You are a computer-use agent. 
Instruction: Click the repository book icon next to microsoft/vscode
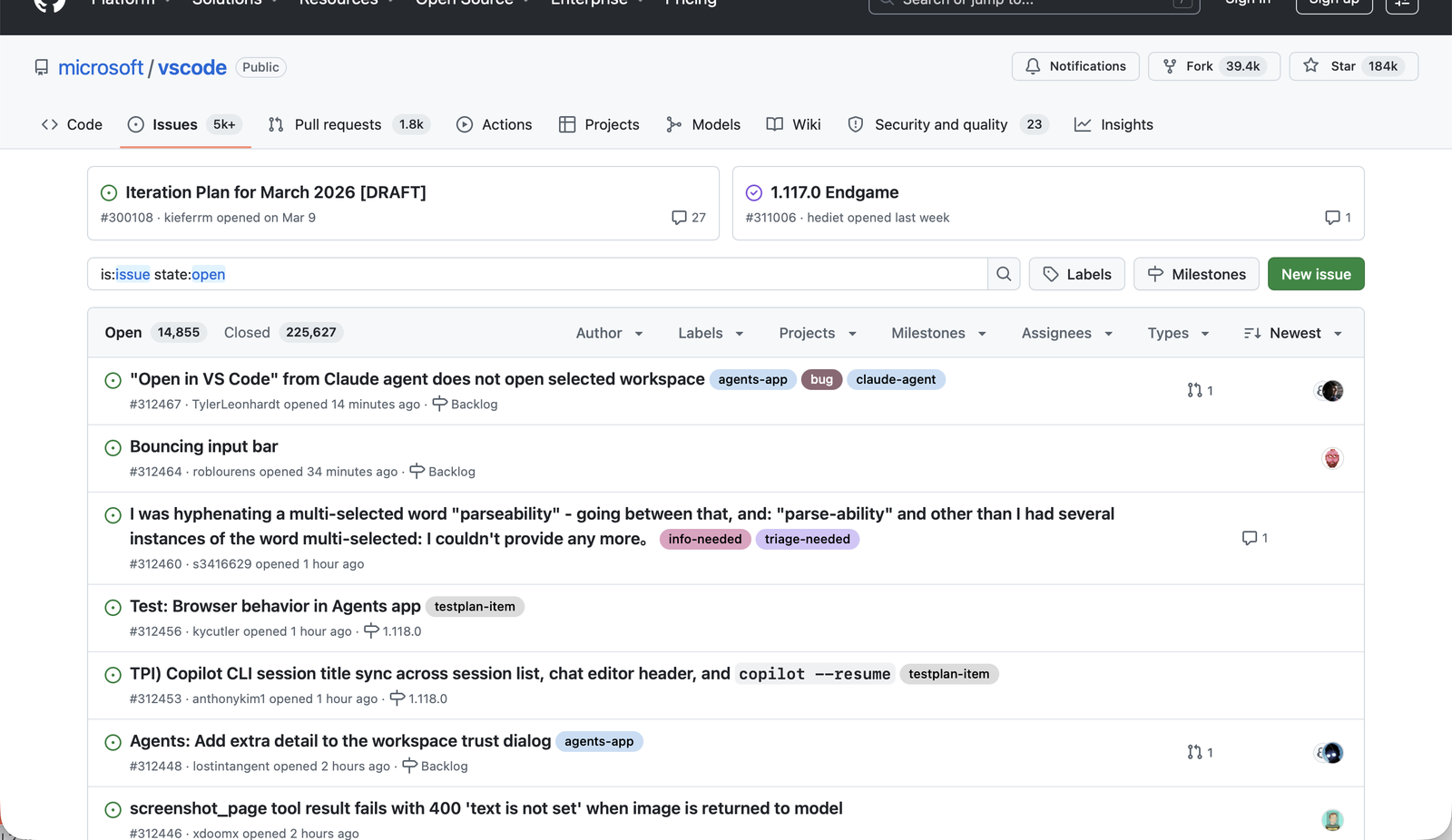[x=42, y=67]
